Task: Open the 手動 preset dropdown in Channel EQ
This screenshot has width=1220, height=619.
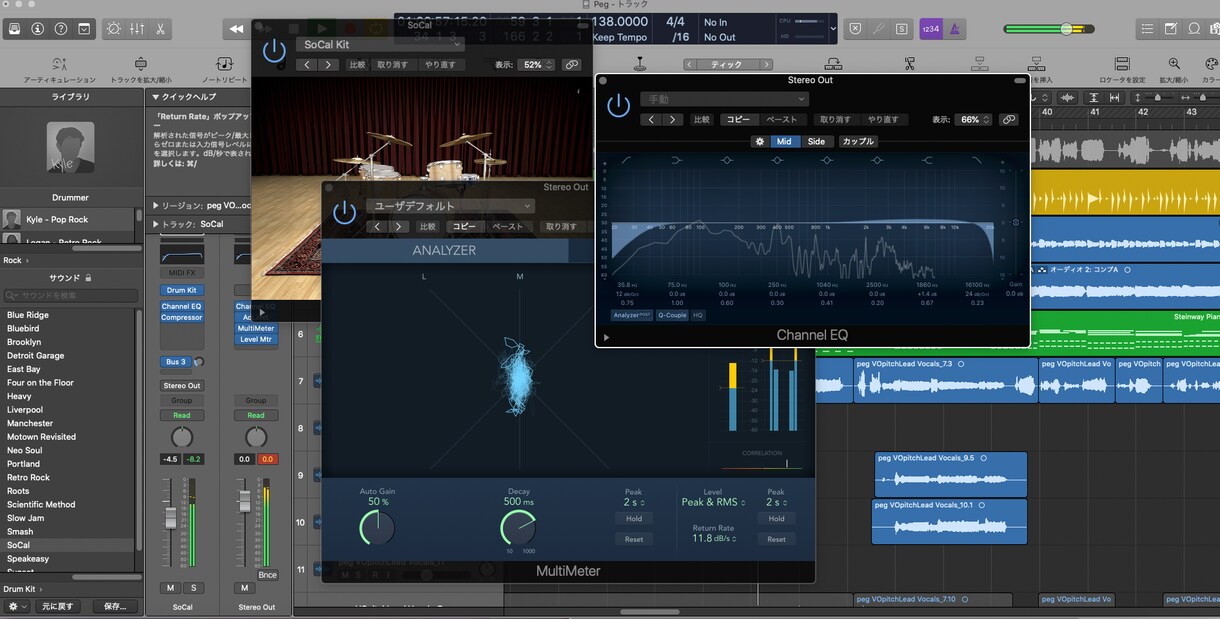Action: 724,99
